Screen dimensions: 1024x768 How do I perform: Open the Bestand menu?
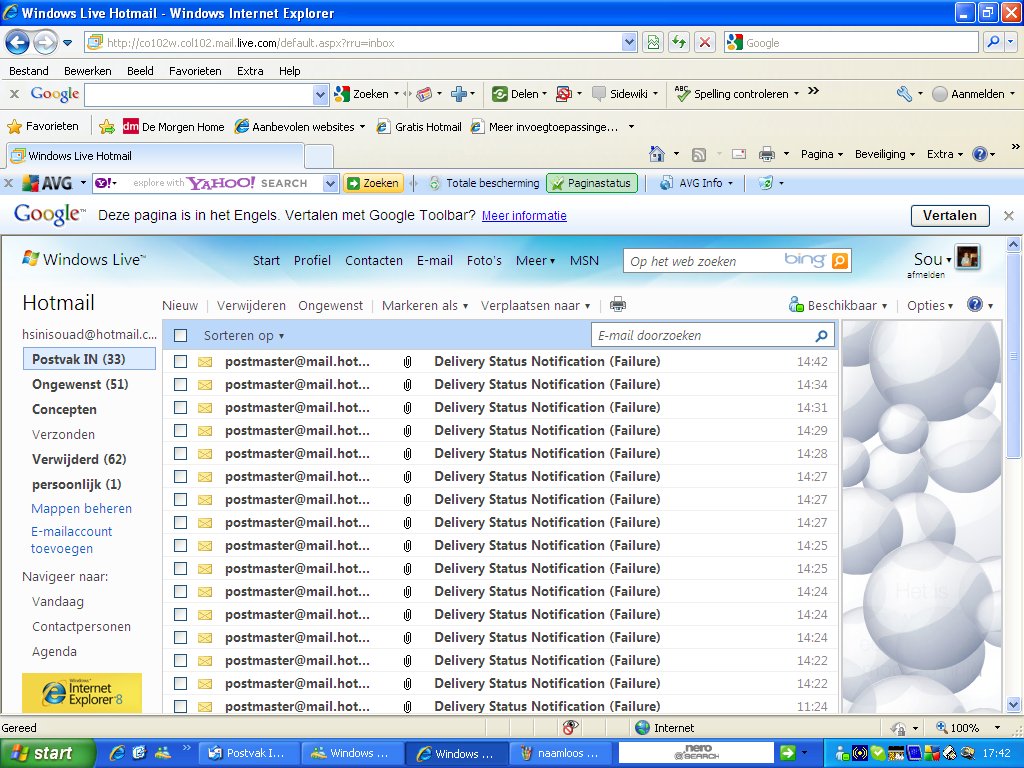[29, 71]
